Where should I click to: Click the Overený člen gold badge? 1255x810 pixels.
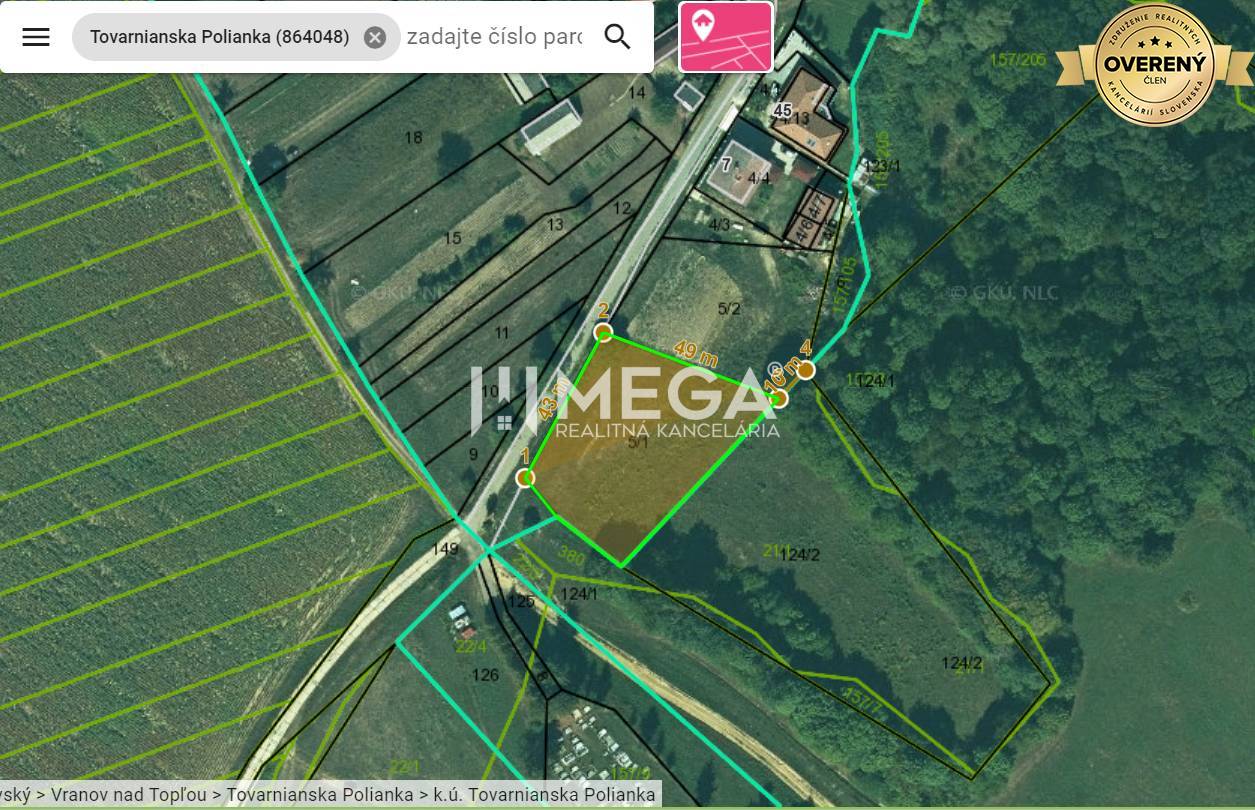1154,65
